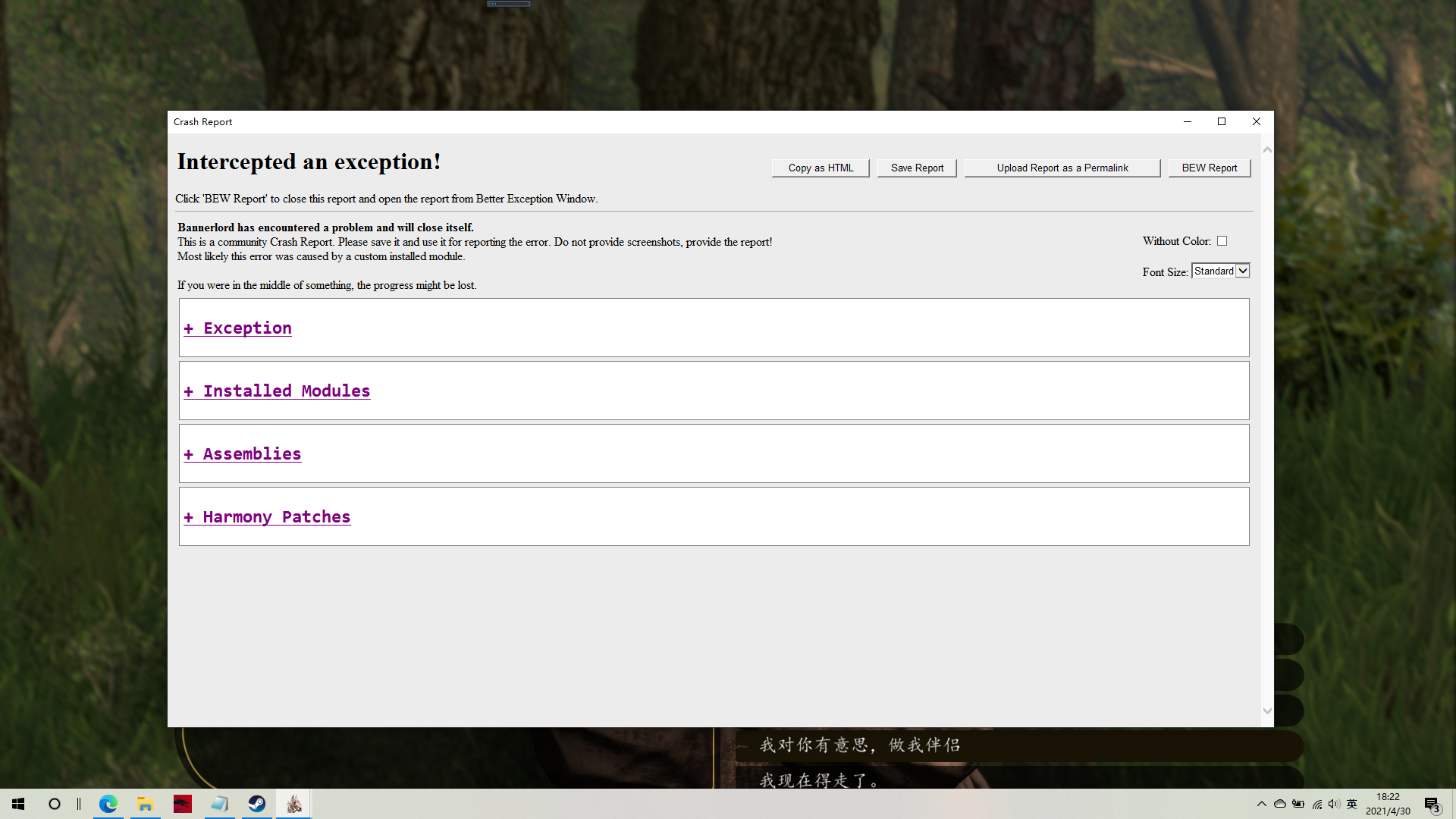The image size is (1456, 819).
Task: Open Cortana search circle in taskbar
Action: pos(54,804)
